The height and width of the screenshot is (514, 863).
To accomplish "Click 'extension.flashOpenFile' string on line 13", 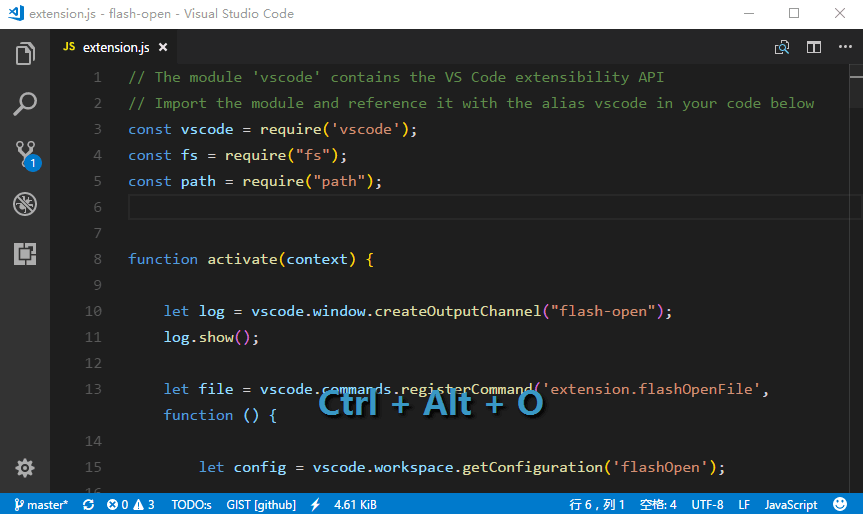I will pos(652,389).
